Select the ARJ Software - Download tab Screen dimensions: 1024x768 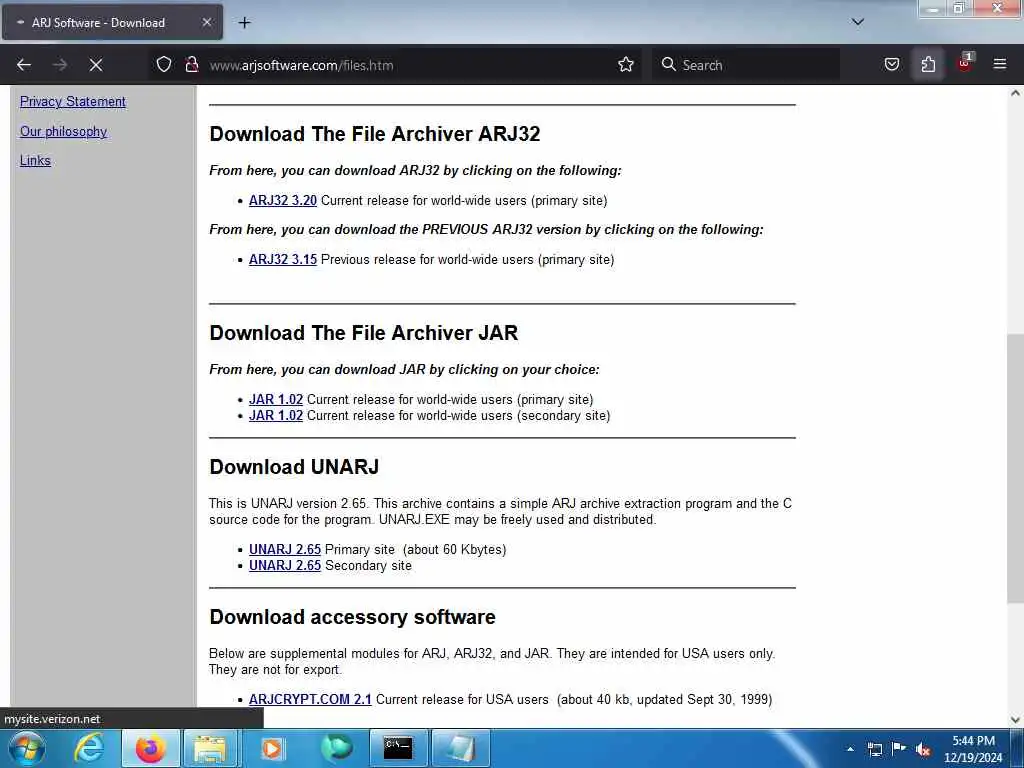112,22
